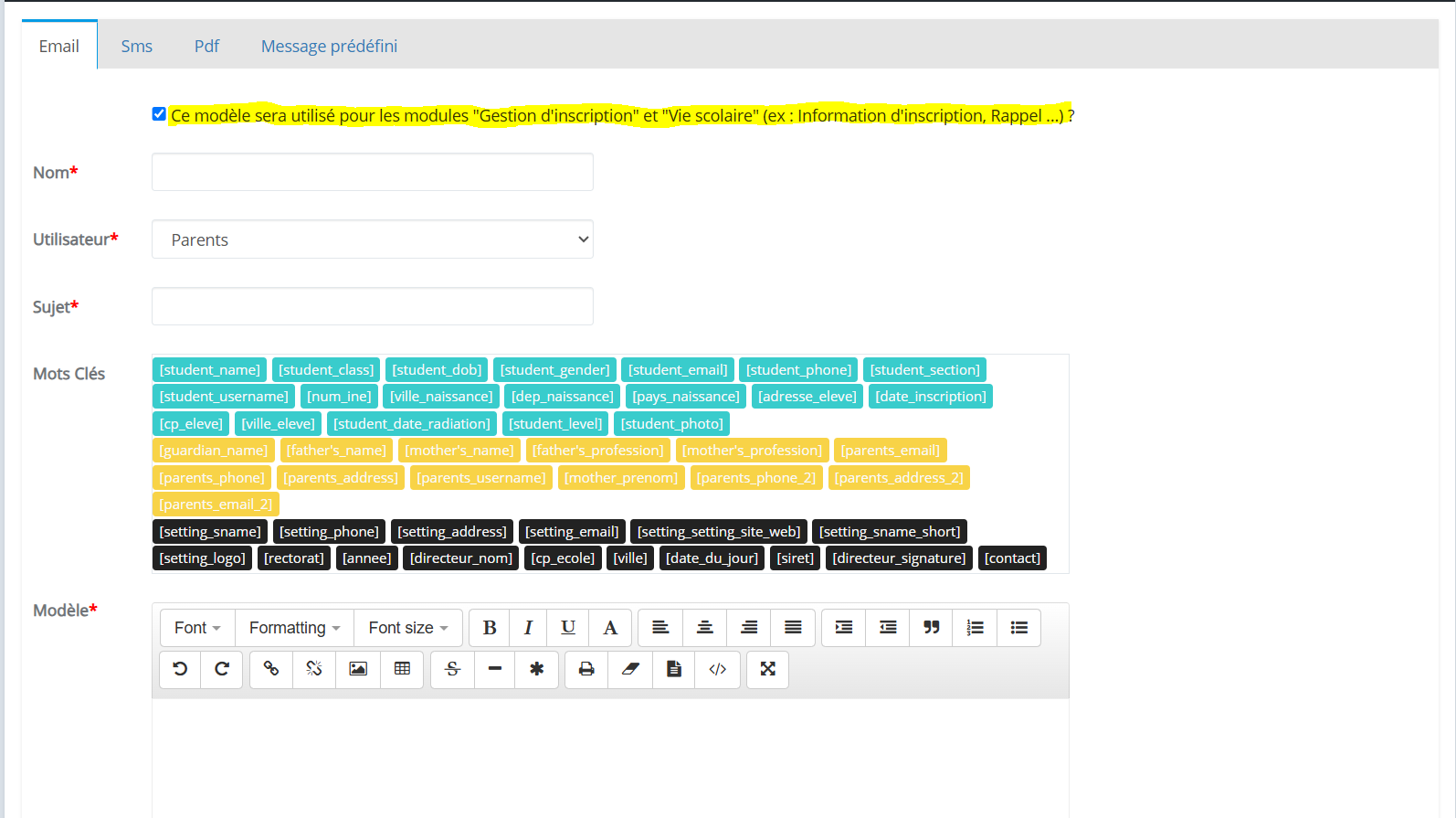The height and width of the screenshot is (818, 1456).
Task: Justify text alignment
Action: pos(793,628)
